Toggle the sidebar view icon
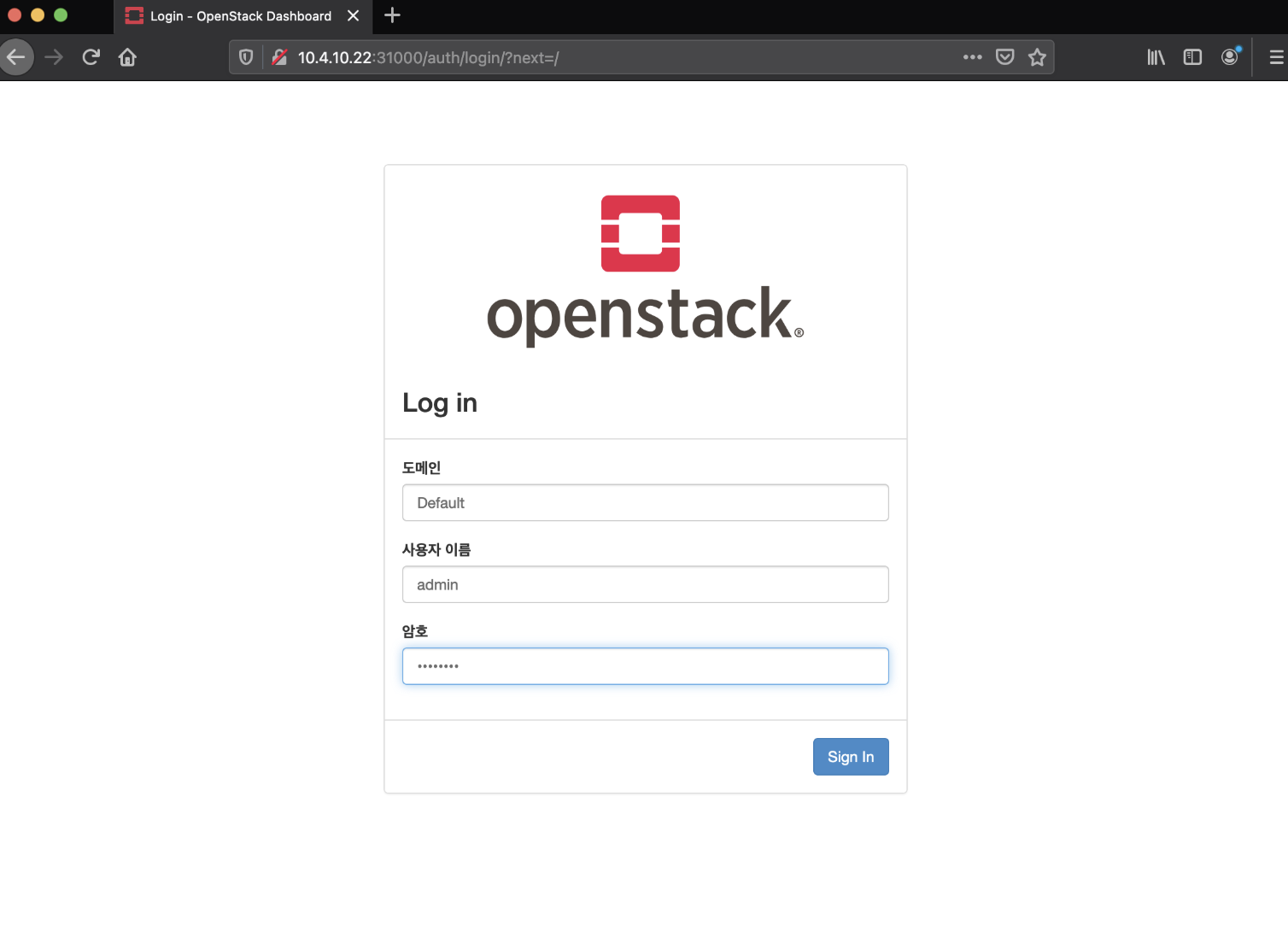The image size is (1288, 943). click(x=1192, y=57)
